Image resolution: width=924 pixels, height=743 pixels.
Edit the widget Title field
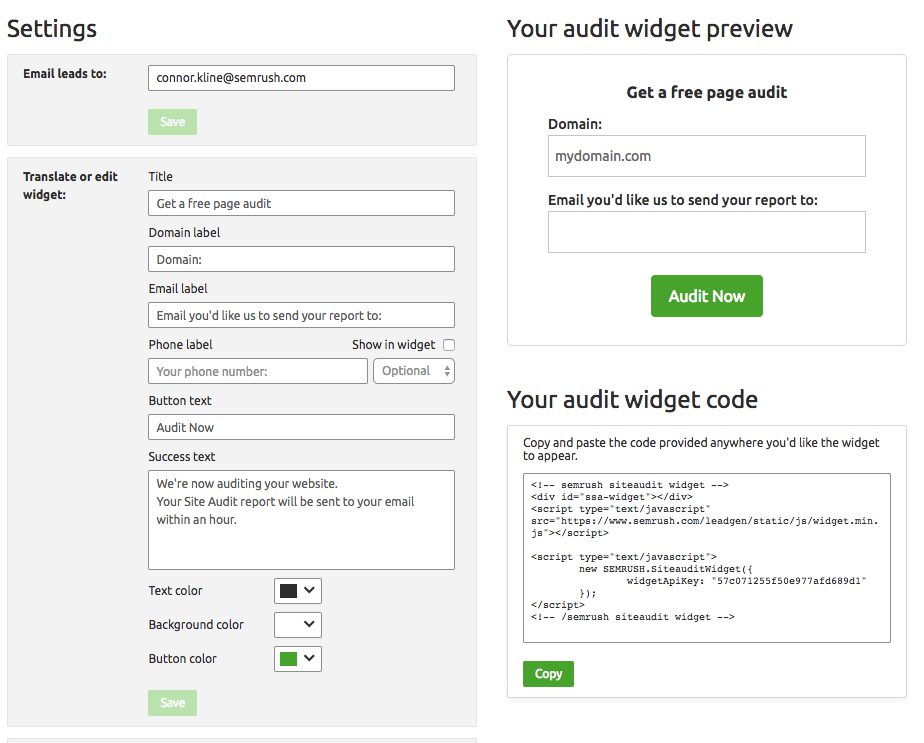coord(301,203)
